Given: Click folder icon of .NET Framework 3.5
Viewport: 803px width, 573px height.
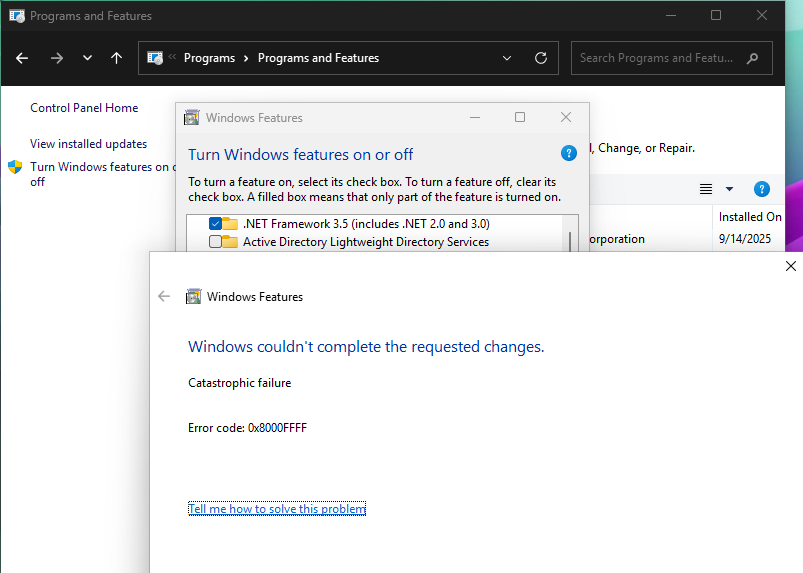Looking at the screenshot, I should 230,224.
